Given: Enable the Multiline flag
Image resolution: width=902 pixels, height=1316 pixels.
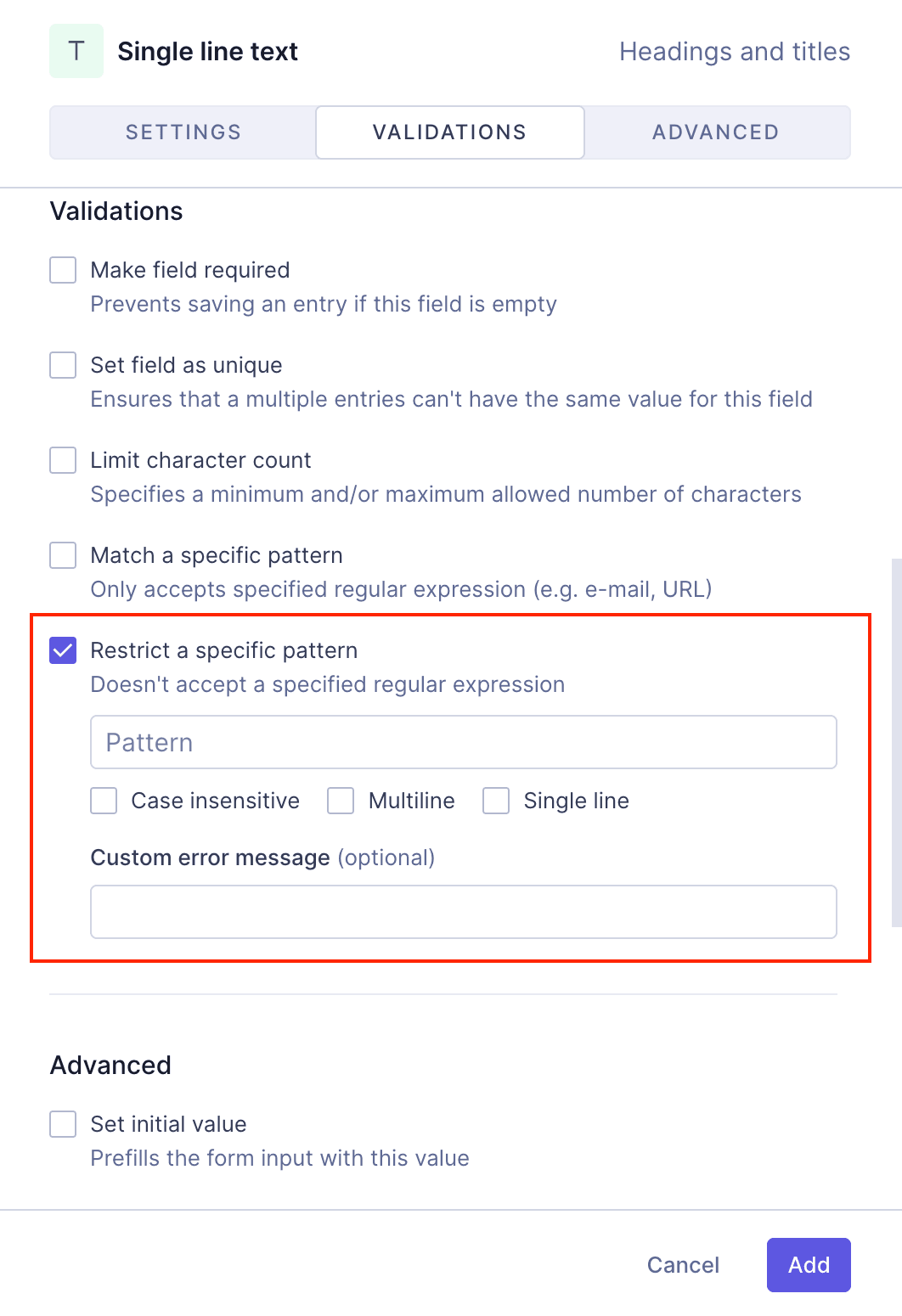Looking at the screenshot, I should [340, 800].
